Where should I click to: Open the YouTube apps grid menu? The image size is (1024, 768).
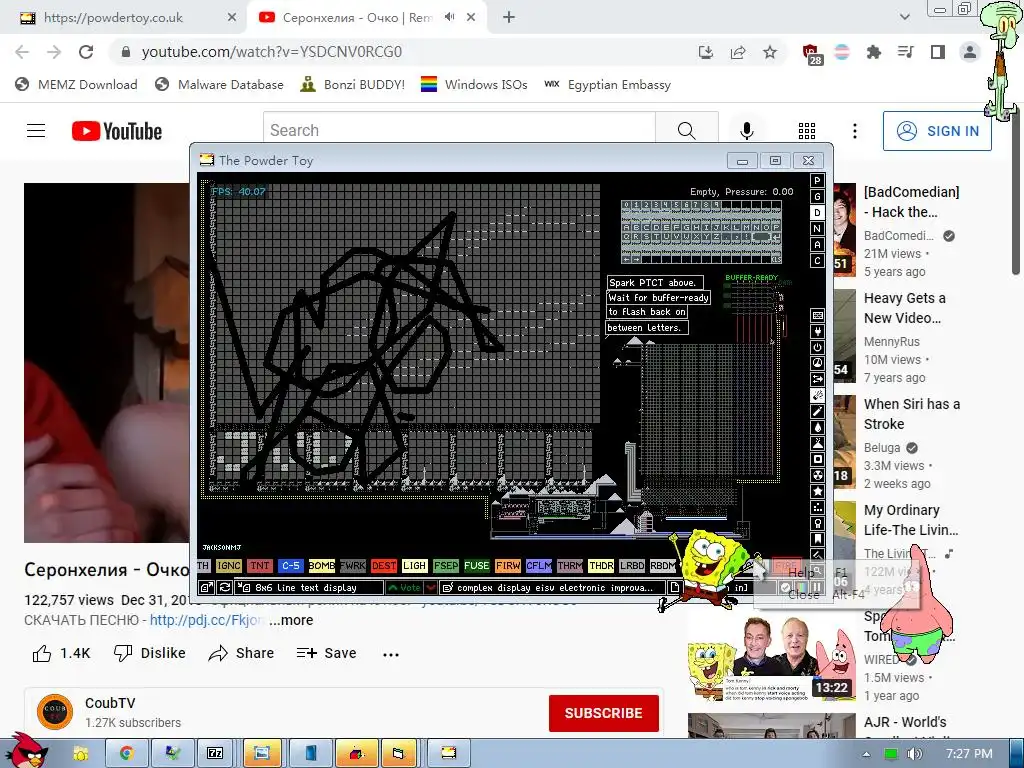pyautogui.click(x=807, y=131)
